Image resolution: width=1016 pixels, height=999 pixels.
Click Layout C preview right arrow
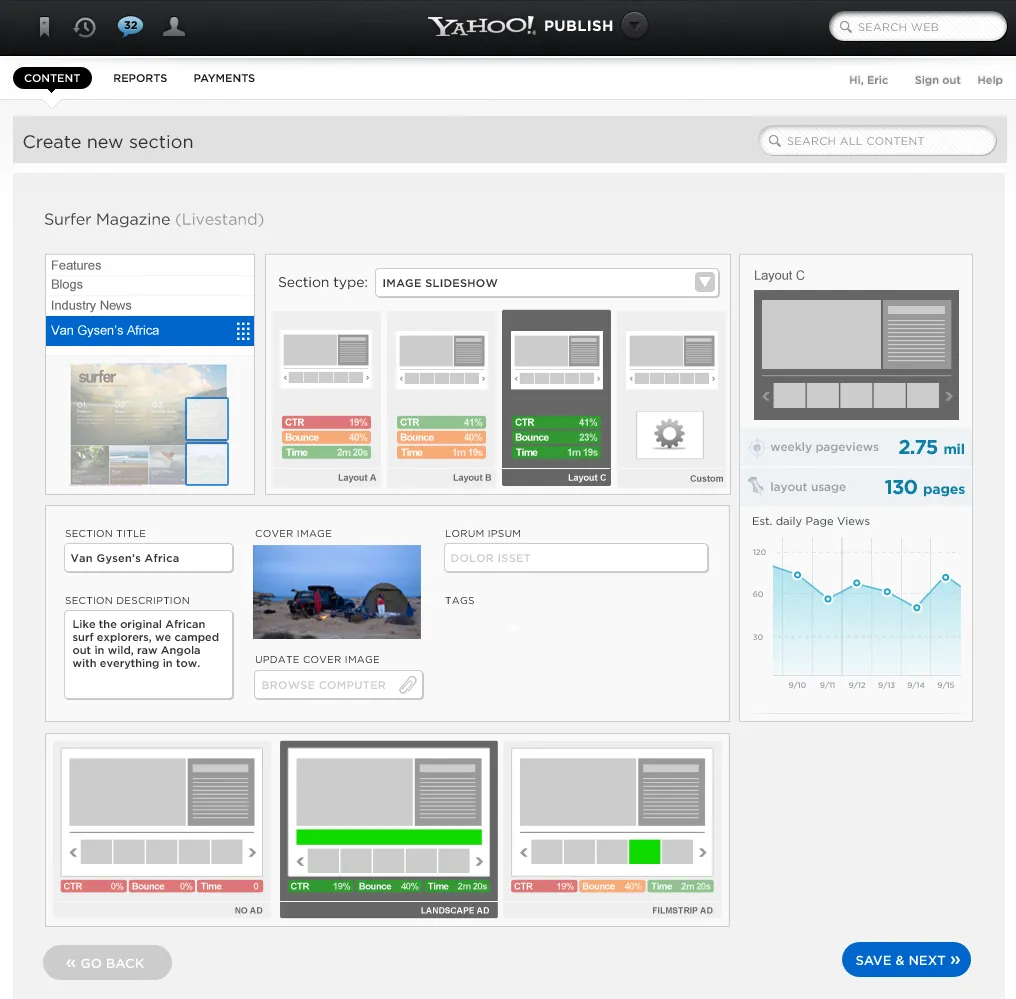(949, 396)
